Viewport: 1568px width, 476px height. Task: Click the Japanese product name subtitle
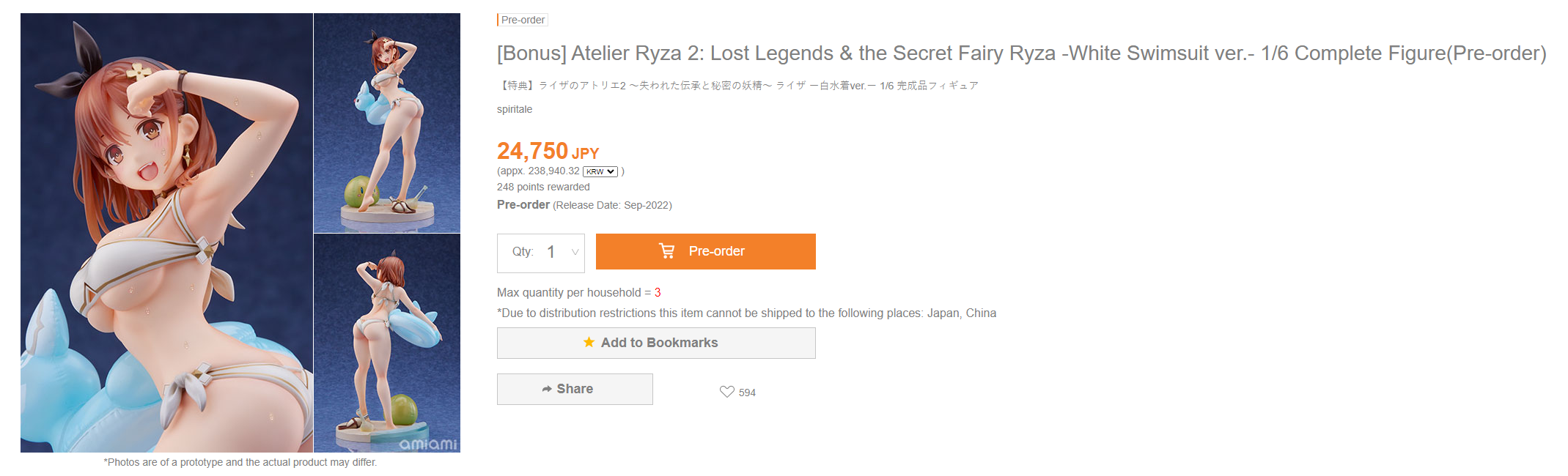point(737,86)
